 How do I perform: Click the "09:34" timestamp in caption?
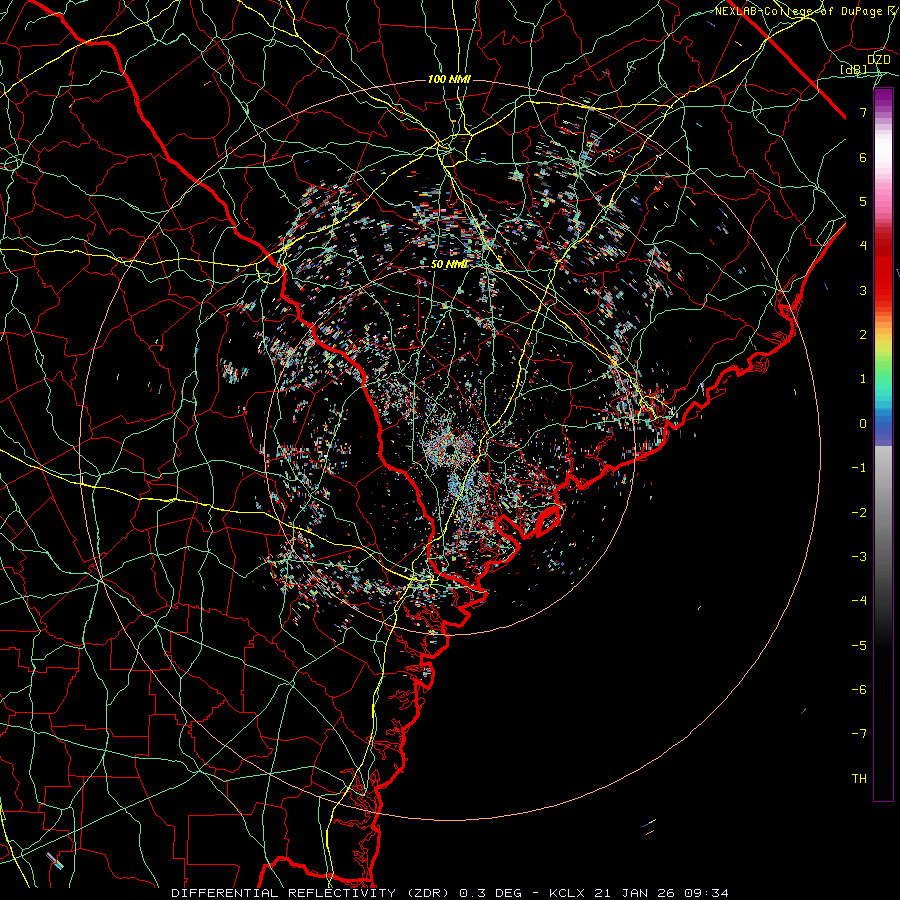pyautogui.click(x=706, y=893)
